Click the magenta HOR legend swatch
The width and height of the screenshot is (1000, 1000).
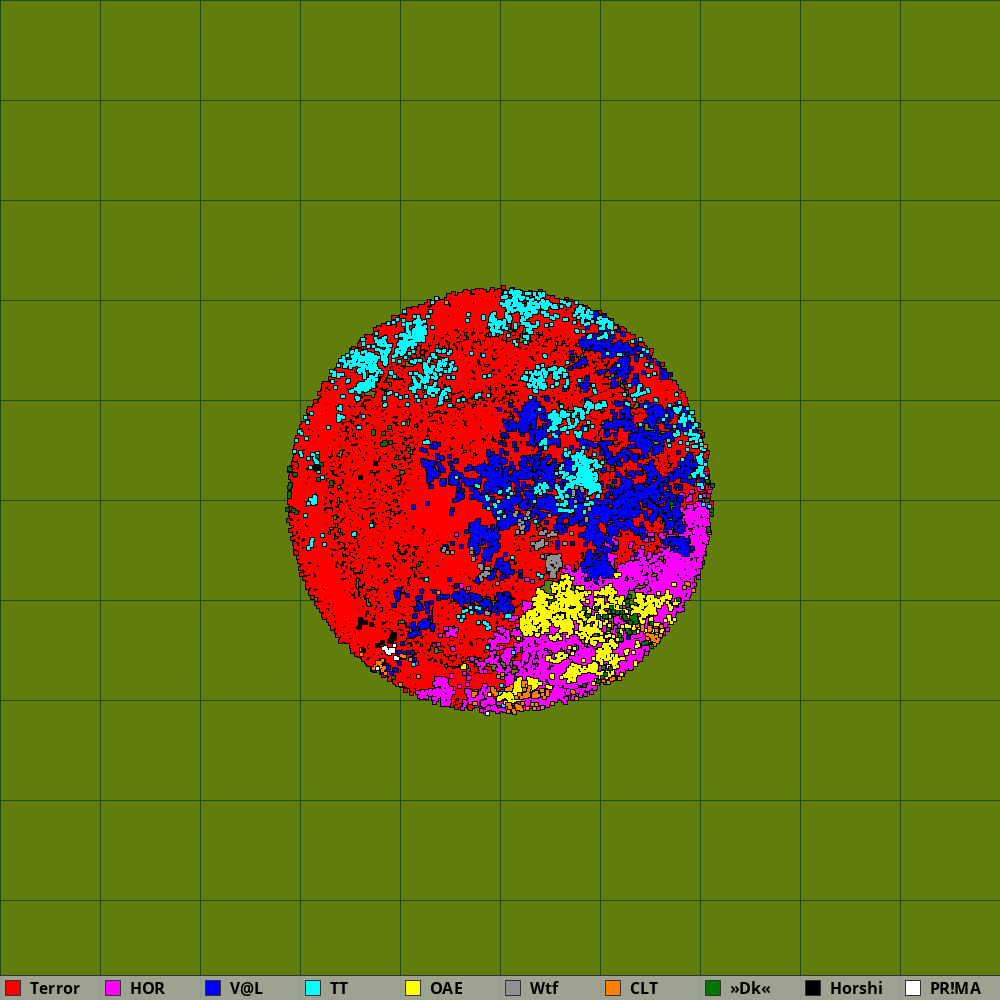(114, 988)
